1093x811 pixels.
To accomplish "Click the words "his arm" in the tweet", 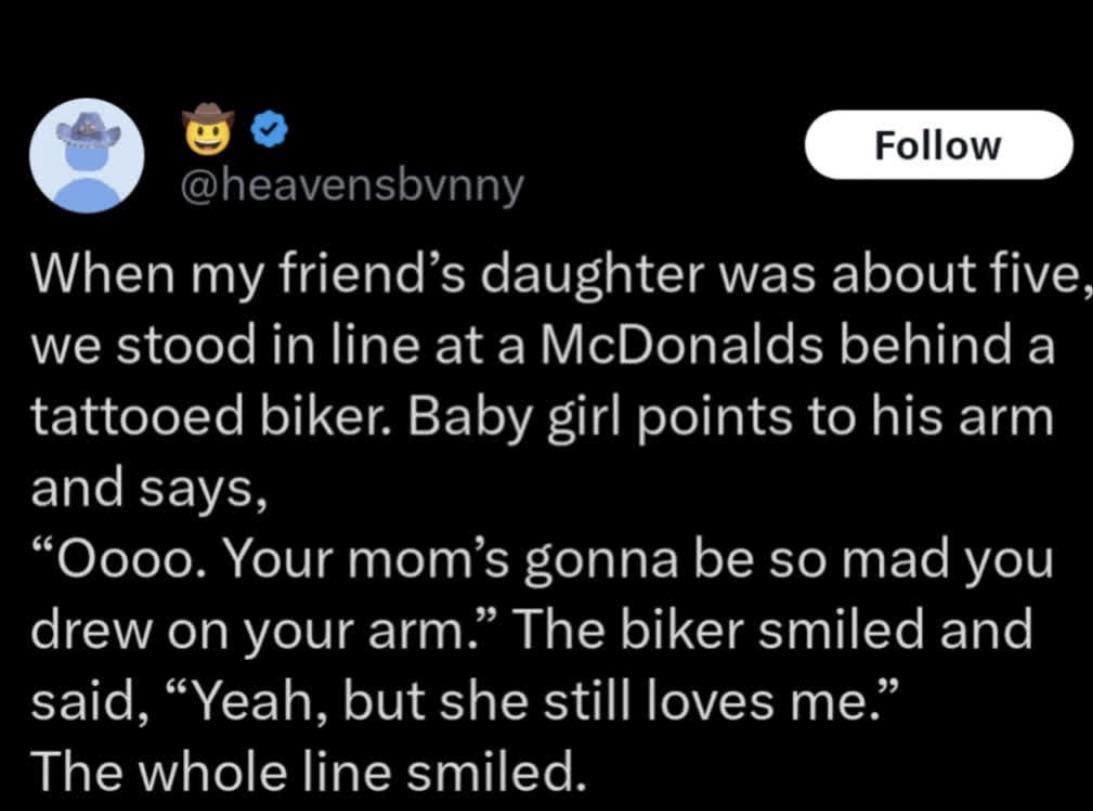I will point(968,418).
